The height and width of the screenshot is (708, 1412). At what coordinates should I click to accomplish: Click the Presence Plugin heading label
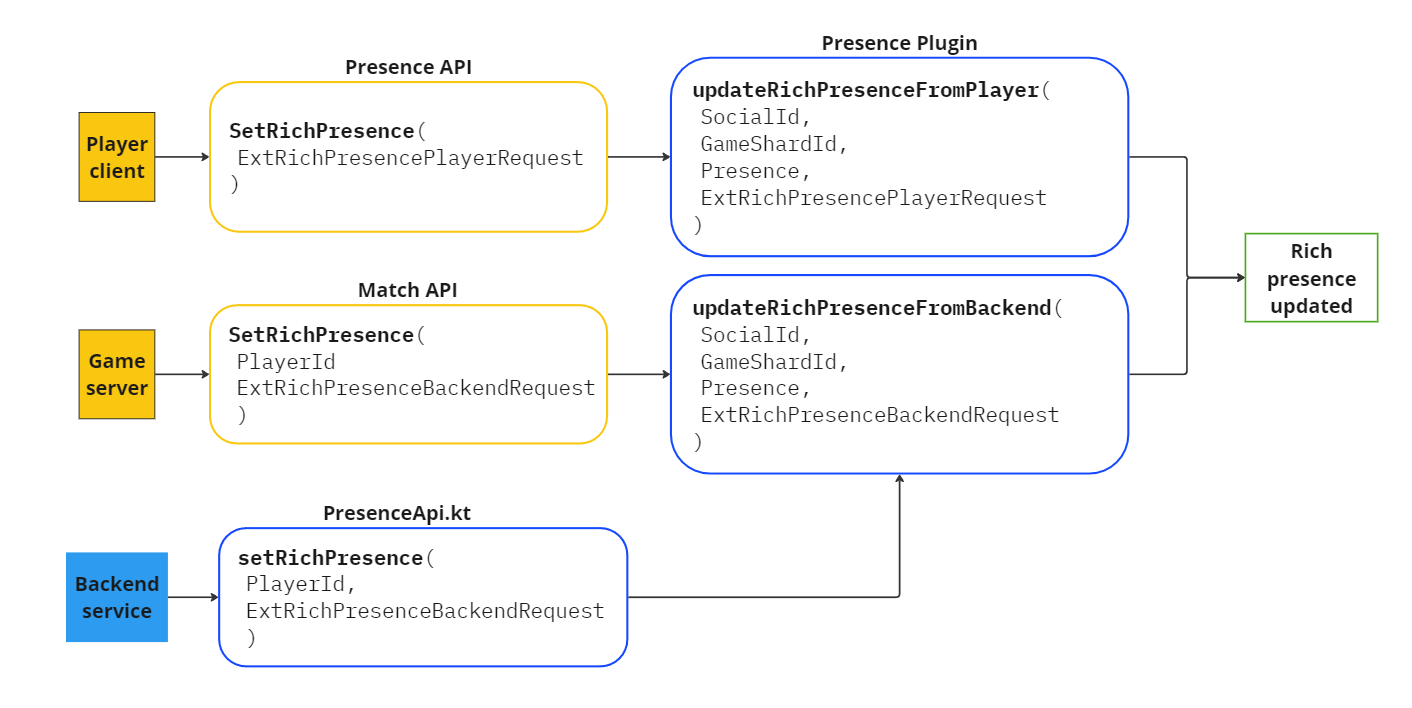(x=899, y=43)
